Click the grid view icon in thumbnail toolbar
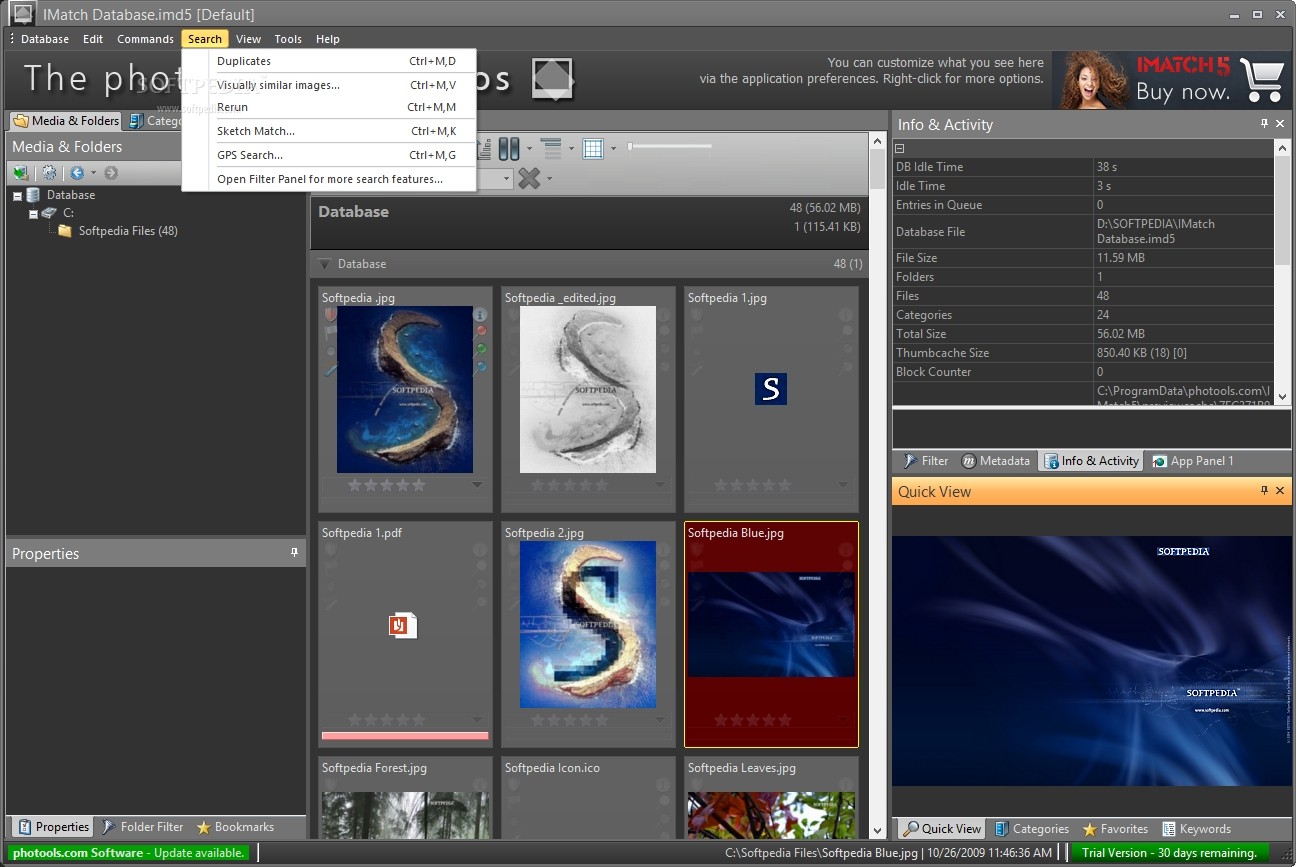 click(593, 149)
